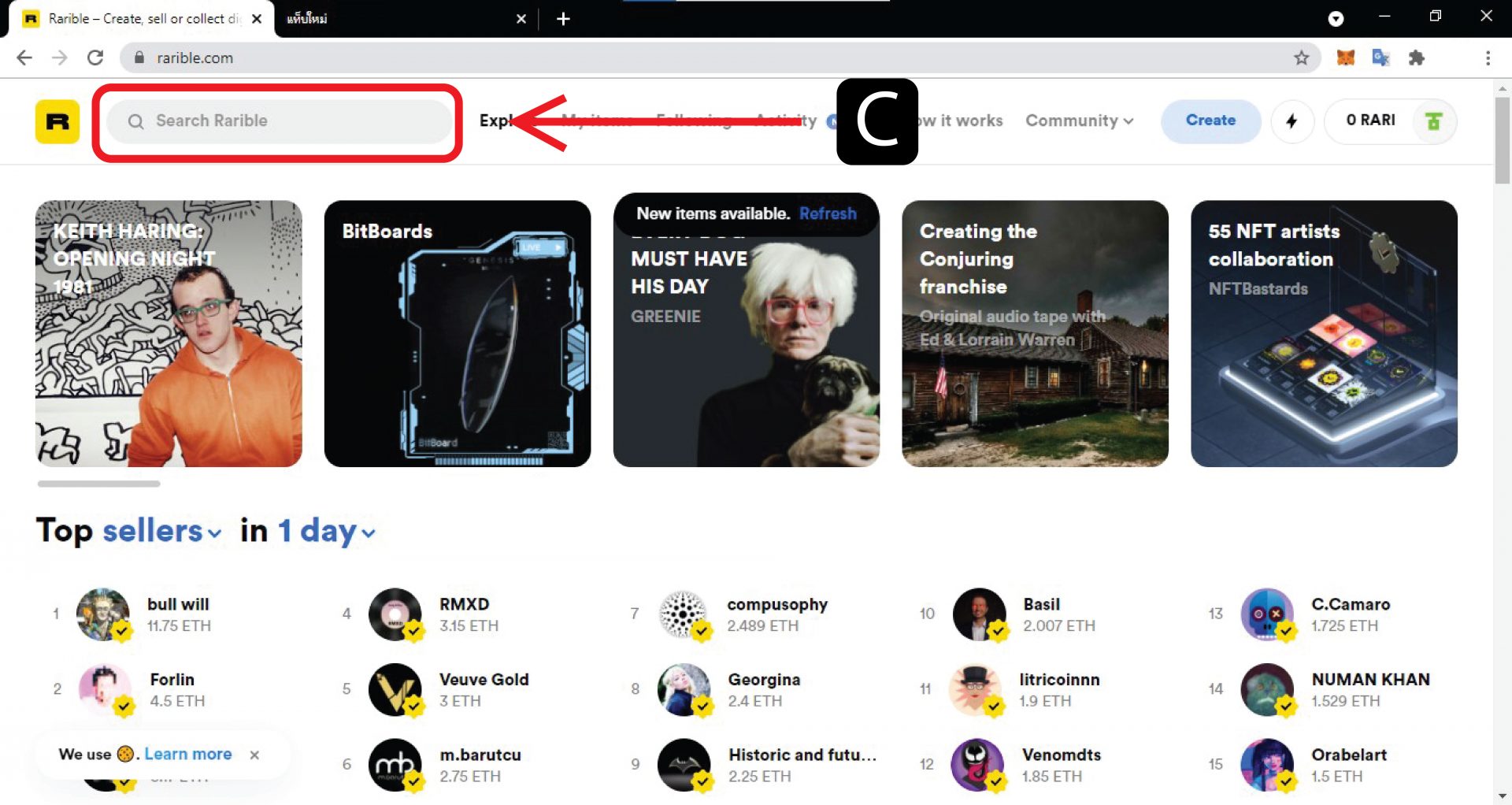Click the page vertical scrollbar

point(1503,142)
